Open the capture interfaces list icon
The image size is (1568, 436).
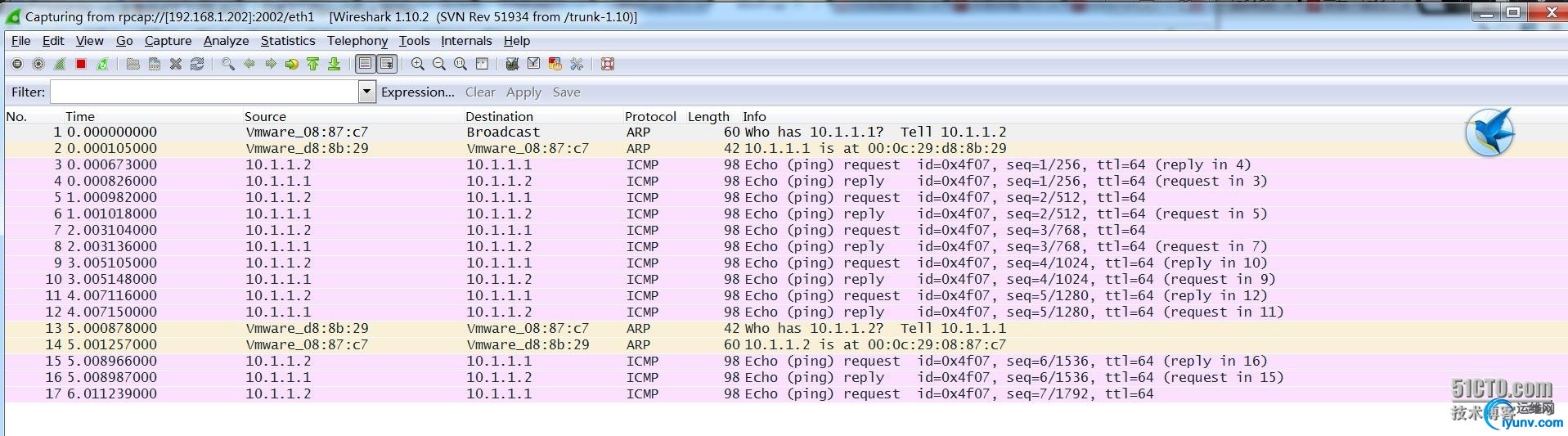tap(16, 64)
